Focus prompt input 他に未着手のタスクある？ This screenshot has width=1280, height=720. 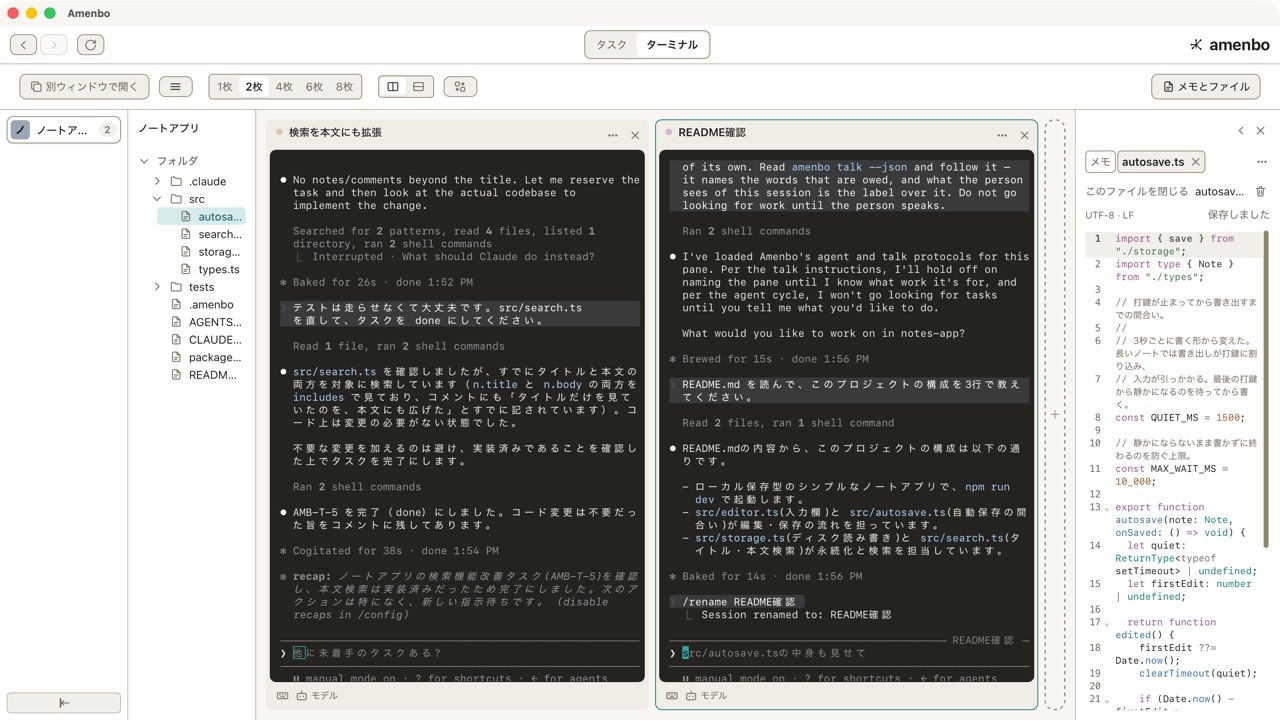coord(460,653)
